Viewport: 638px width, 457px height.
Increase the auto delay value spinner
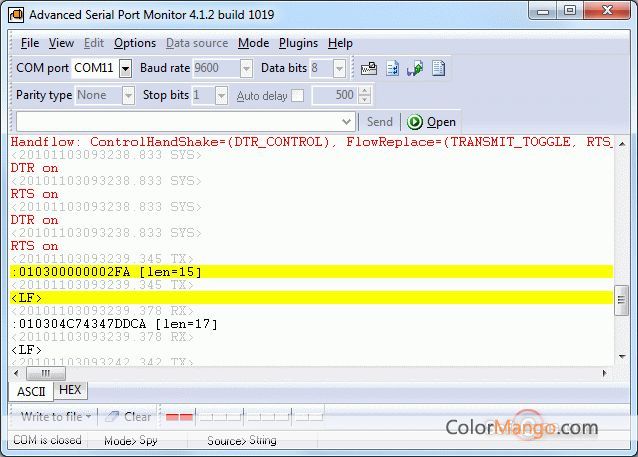point(365,91)
